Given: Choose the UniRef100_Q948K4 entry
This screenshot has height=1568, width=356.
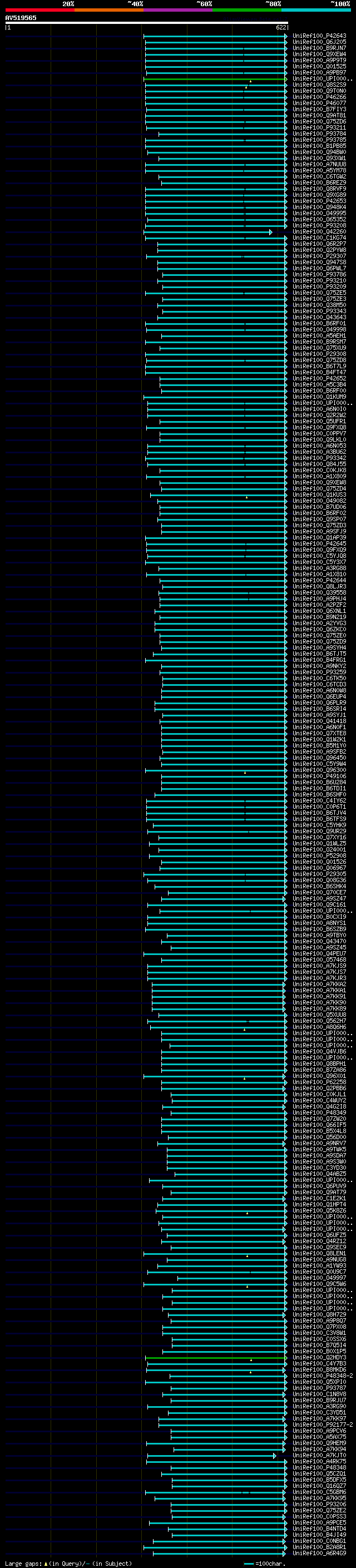Looking at the screenshot, I should tap(319, 207).
